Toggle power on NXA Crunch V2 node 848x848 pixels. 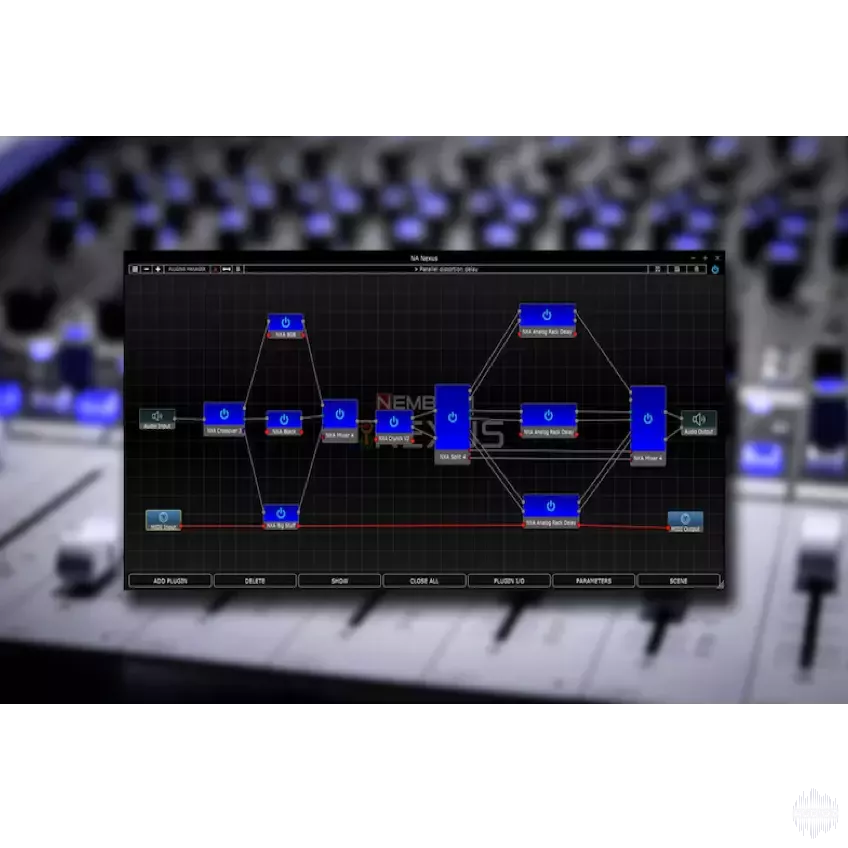(394, 422)
